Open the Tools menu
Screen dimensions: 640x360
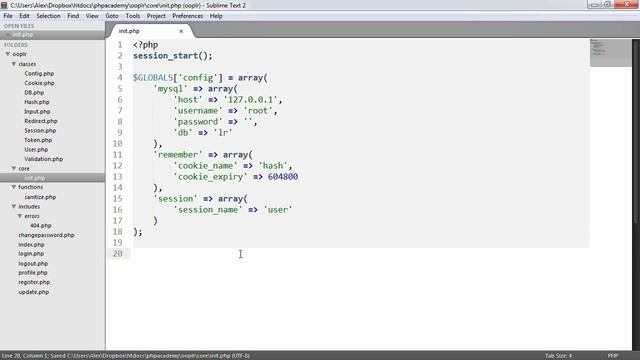click(133, 16)
